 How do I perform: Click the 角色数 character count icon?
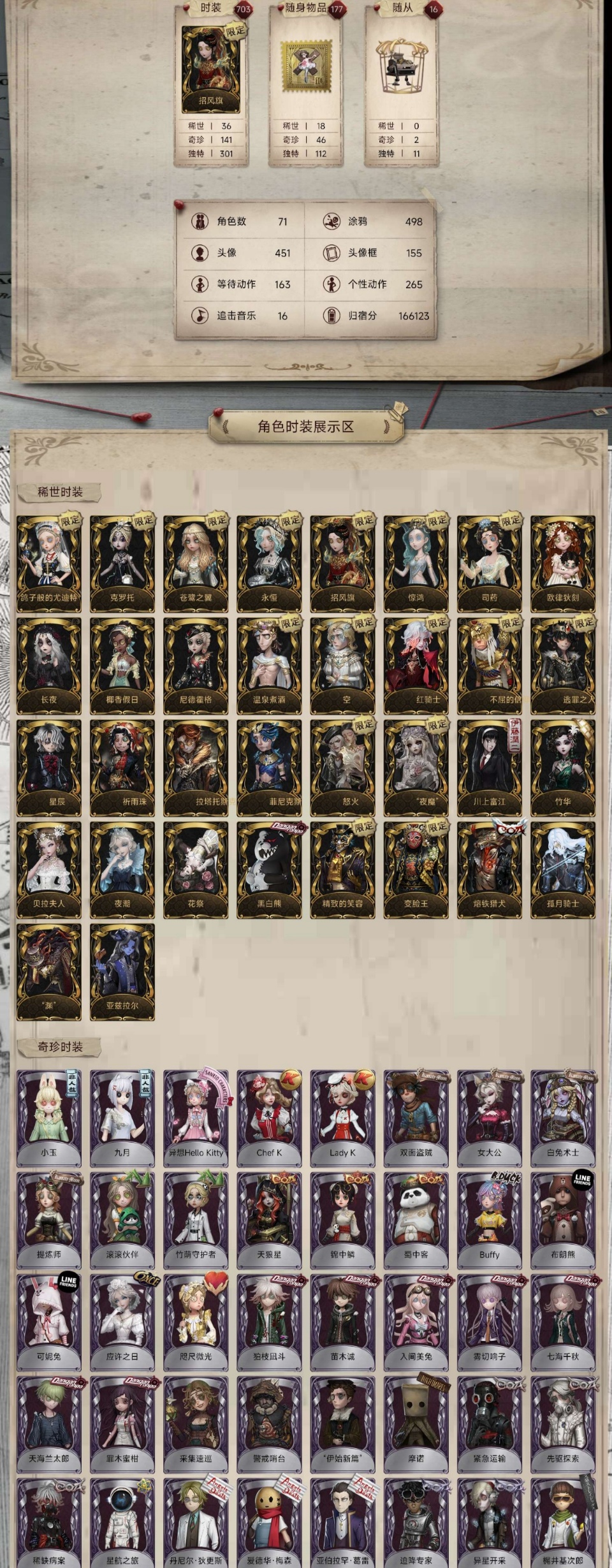pyautogui.click(x=200, y=221)
